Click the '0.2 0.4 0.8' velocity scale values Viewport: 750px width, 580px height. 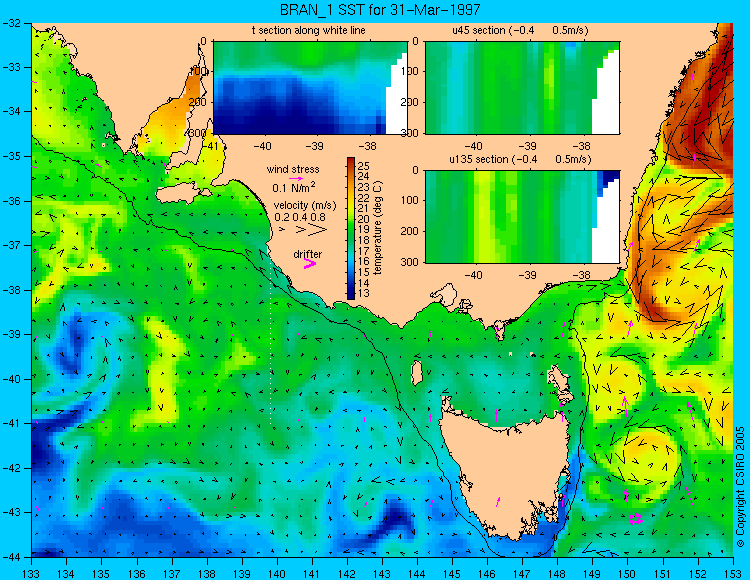click(299, 217)
